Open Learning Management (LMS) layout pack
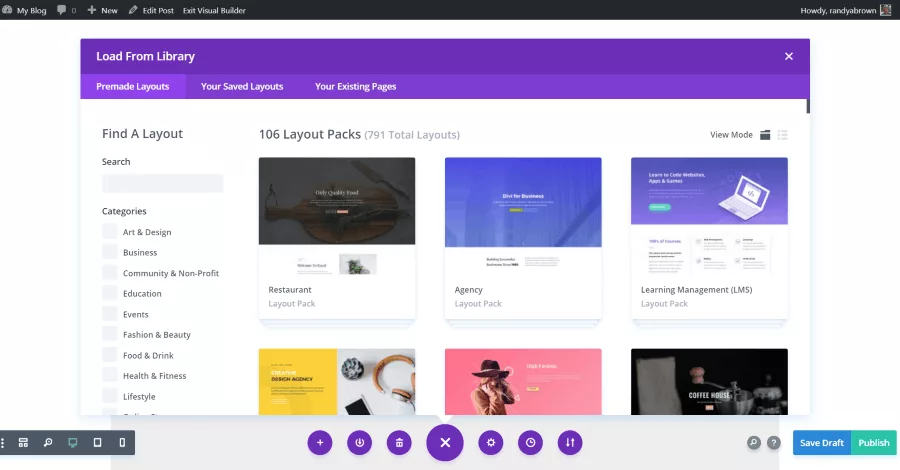 coord(709,238)
